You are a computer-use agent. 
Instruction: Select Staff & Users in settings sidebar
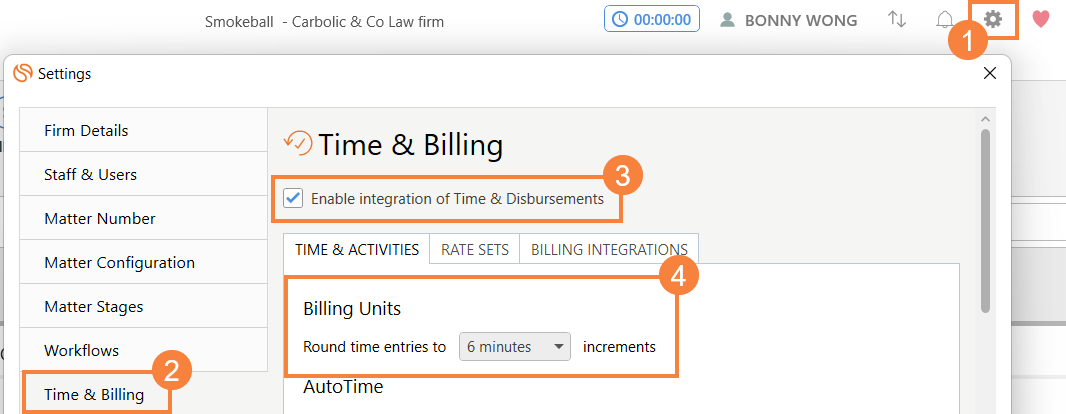click(x=143, y=174)
